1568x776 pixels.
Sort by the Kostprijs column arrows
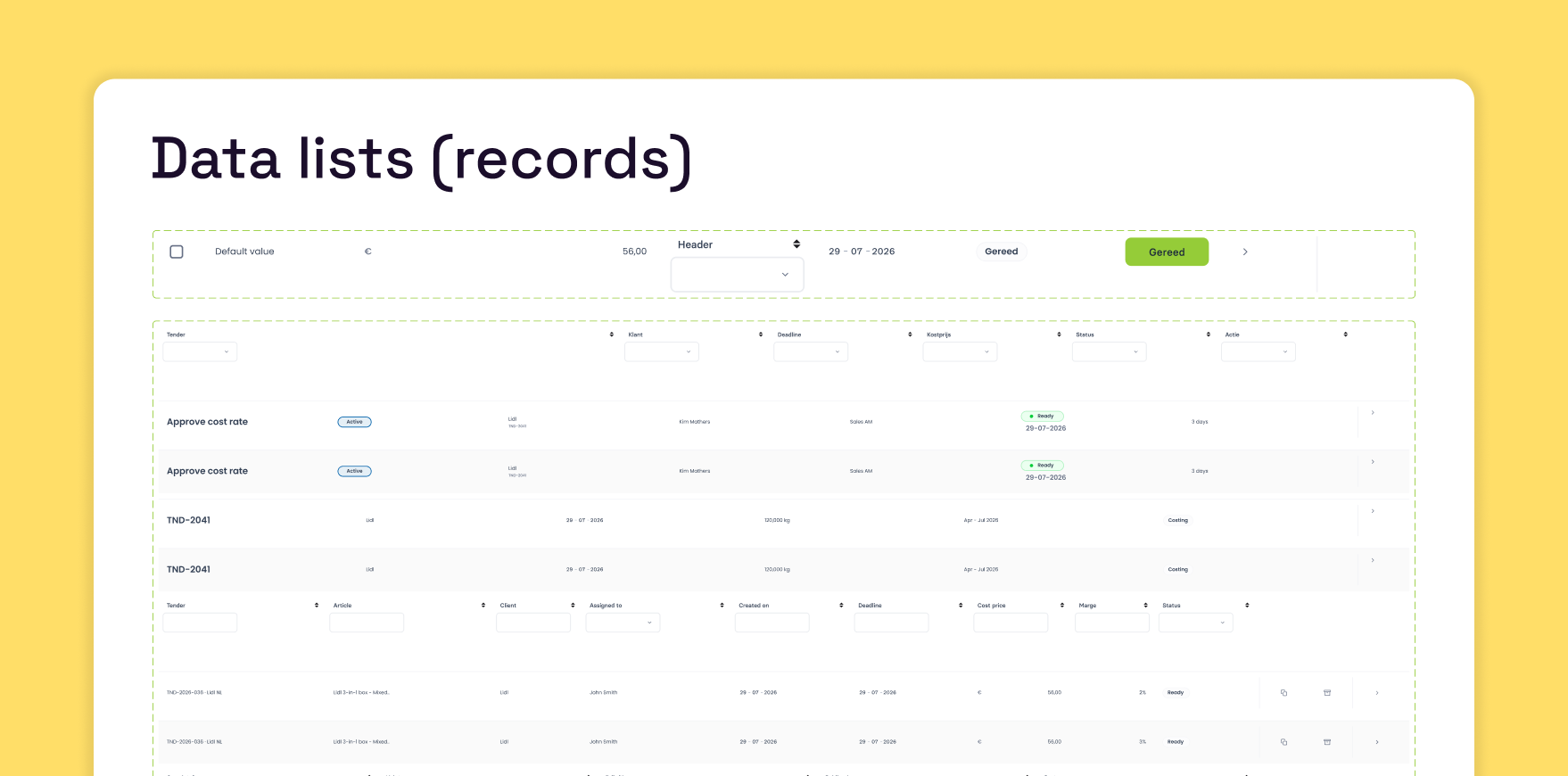(1059, 334)
